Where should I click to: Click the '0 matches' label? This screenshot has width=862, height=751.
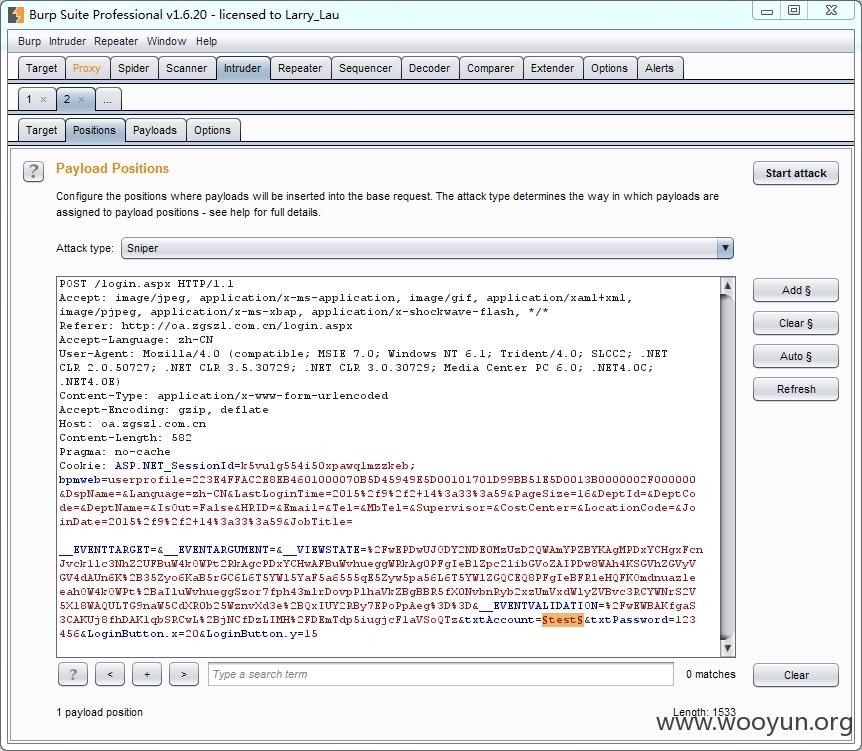[x=710, y=674]
